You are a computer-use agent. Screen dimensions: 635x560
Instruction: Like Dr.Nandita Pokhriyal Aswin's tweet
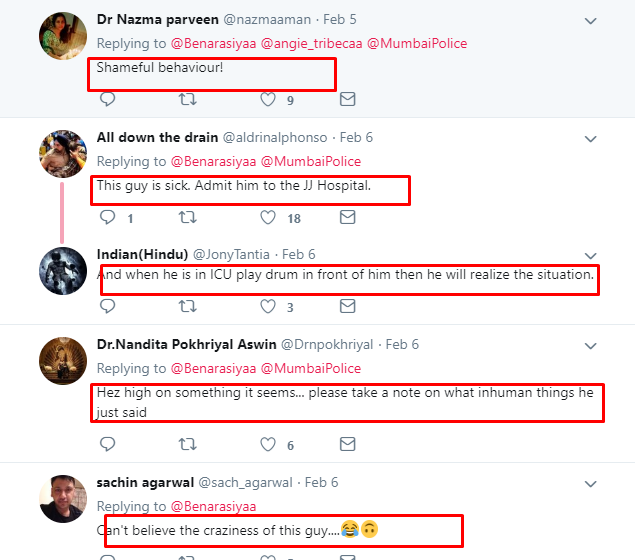click(x=268, y=444)
